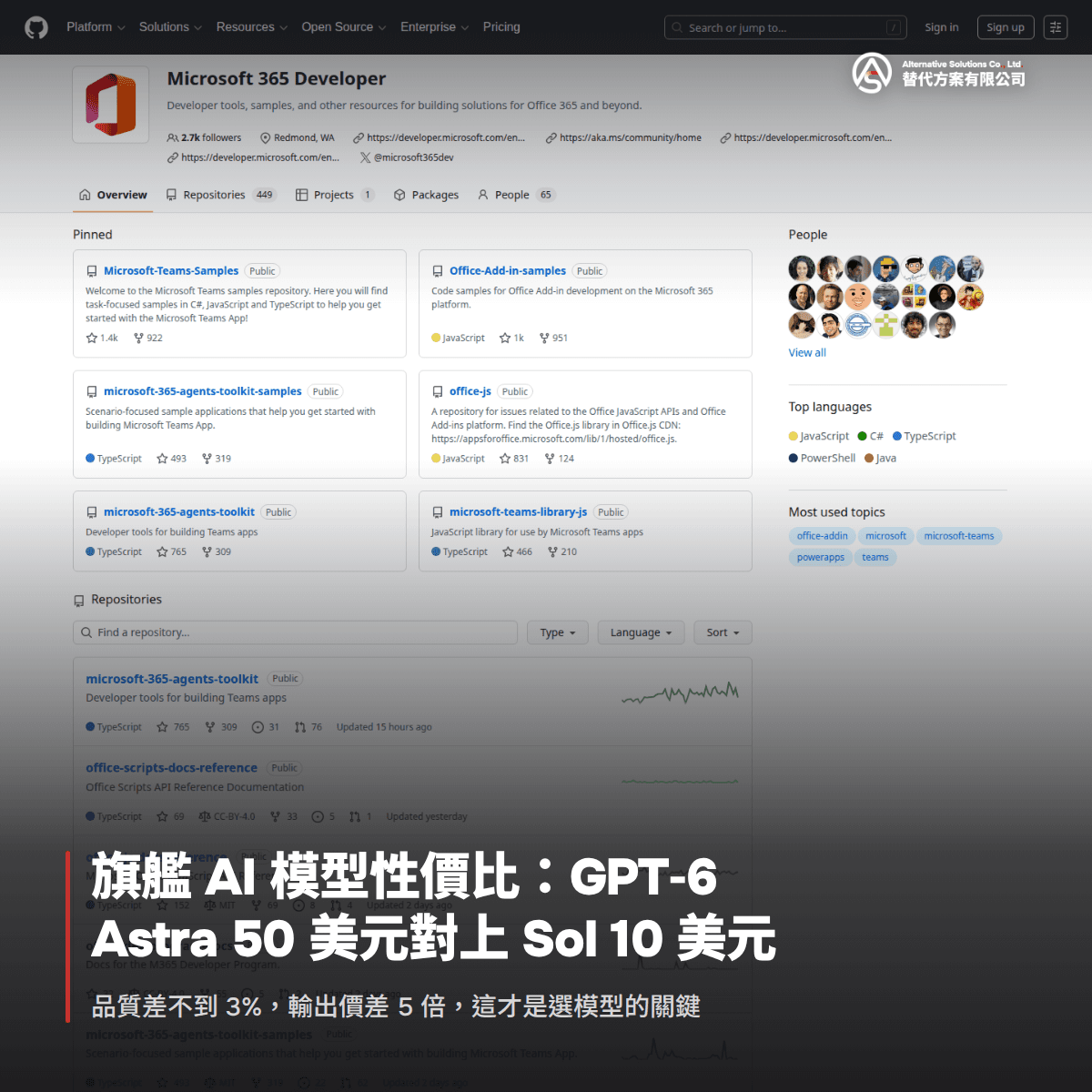The image size is (1092, 1092).
Task: Expand the Enterprise menu
Action: (434, 27)
